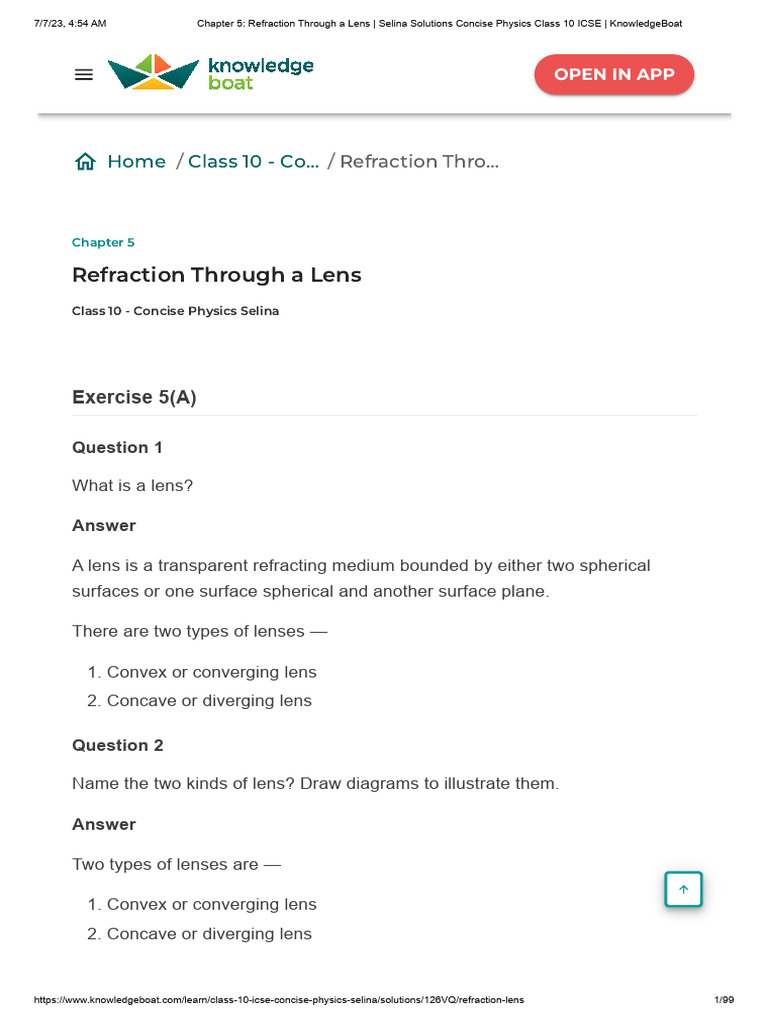Click the knowledge boat wordmark text
768x1024 pixels.
tap(260, 74)
